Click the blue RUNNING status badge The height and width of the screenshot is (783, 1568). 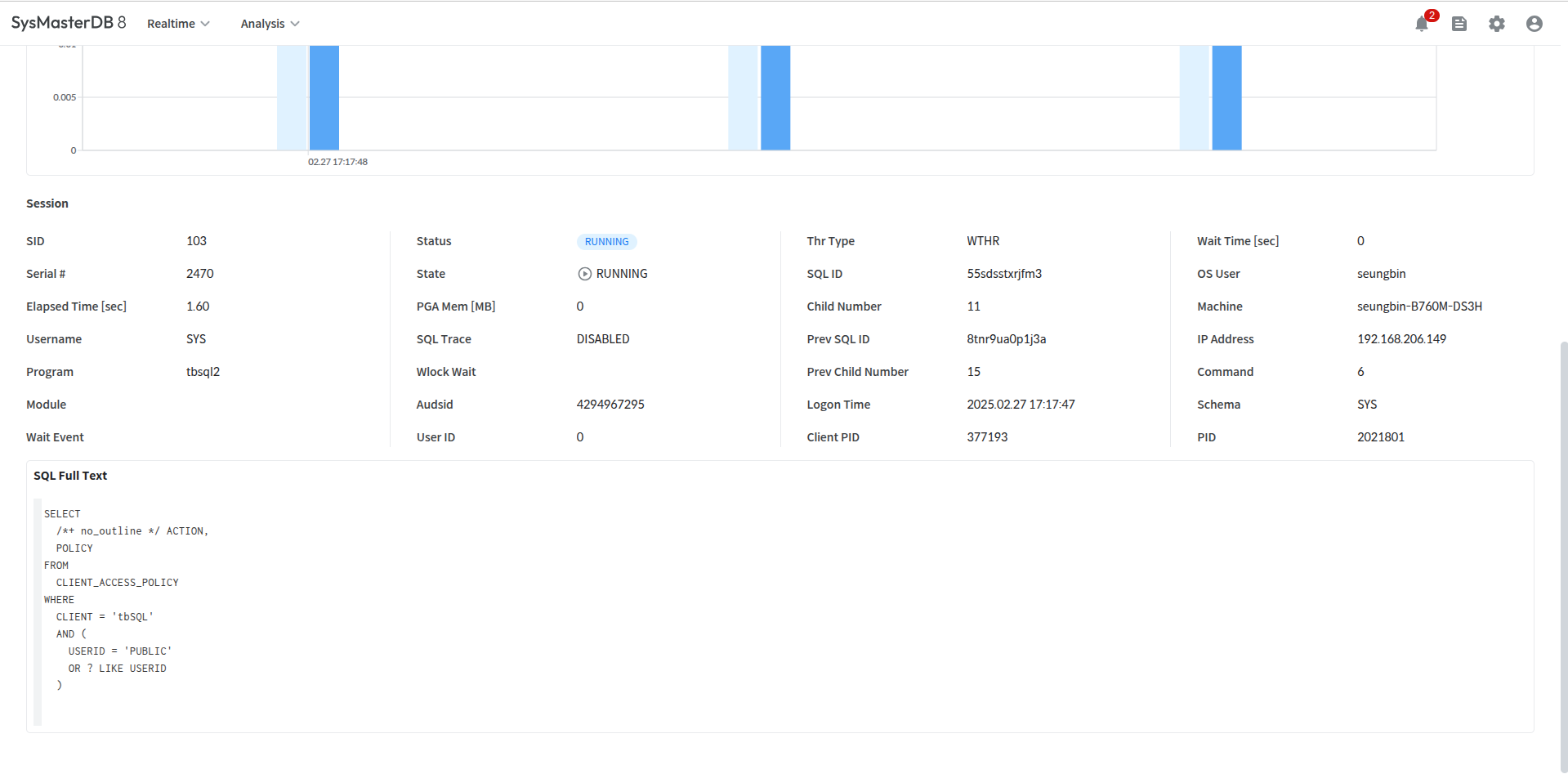[606, 242]
